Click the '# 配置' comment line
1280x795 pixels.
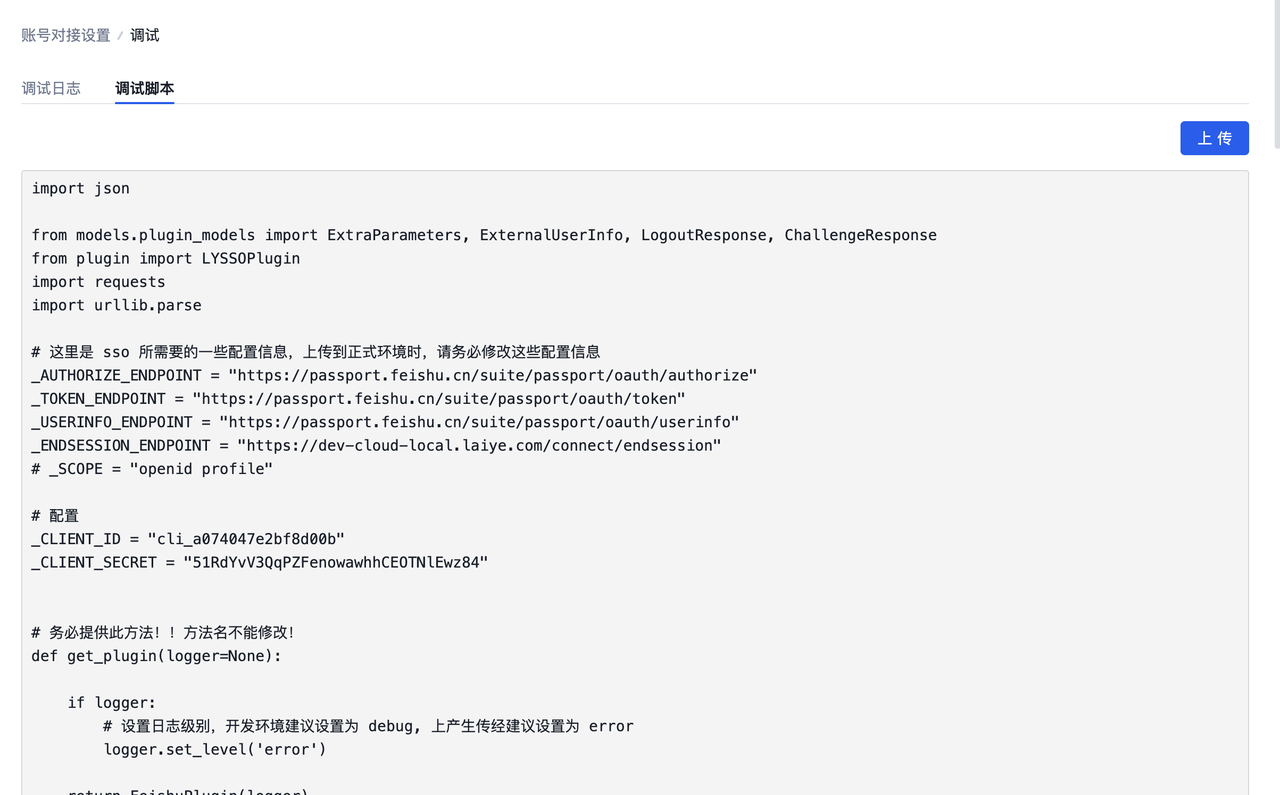pyautogui.click(x=55, y=515)
